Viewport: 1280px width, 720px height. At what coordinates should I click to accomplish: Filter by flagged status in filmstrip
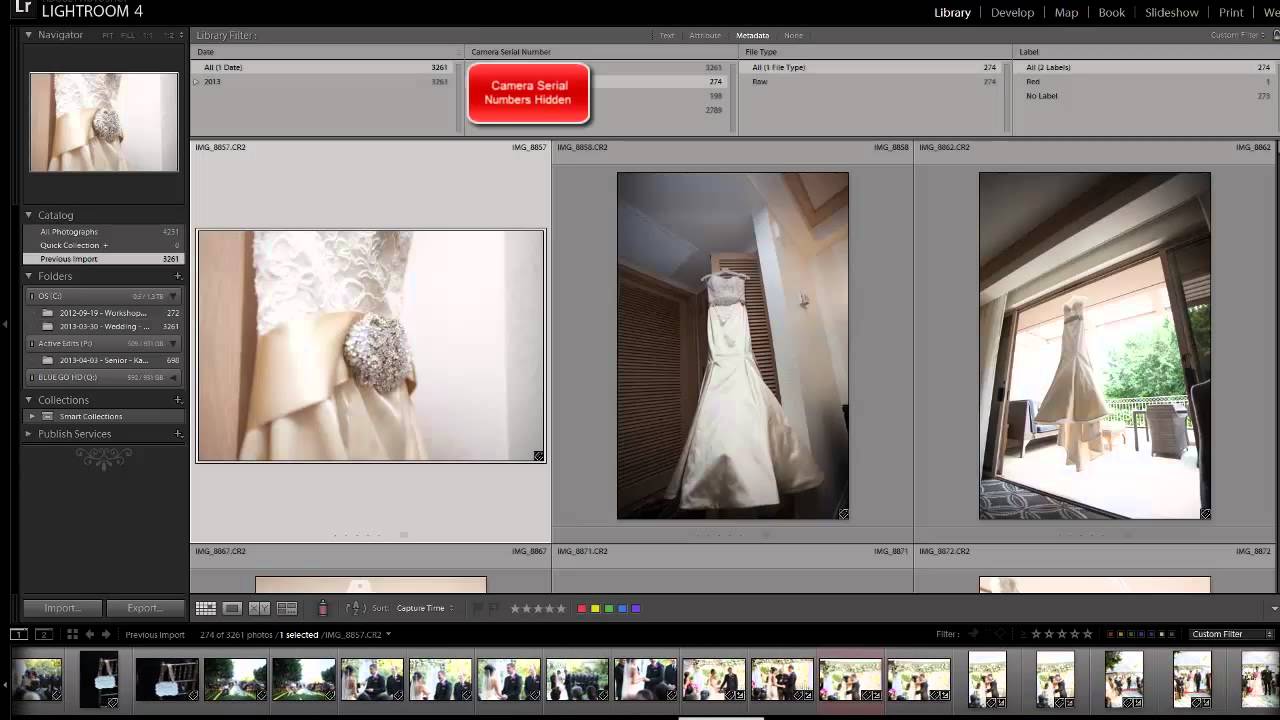click(972, 634)
